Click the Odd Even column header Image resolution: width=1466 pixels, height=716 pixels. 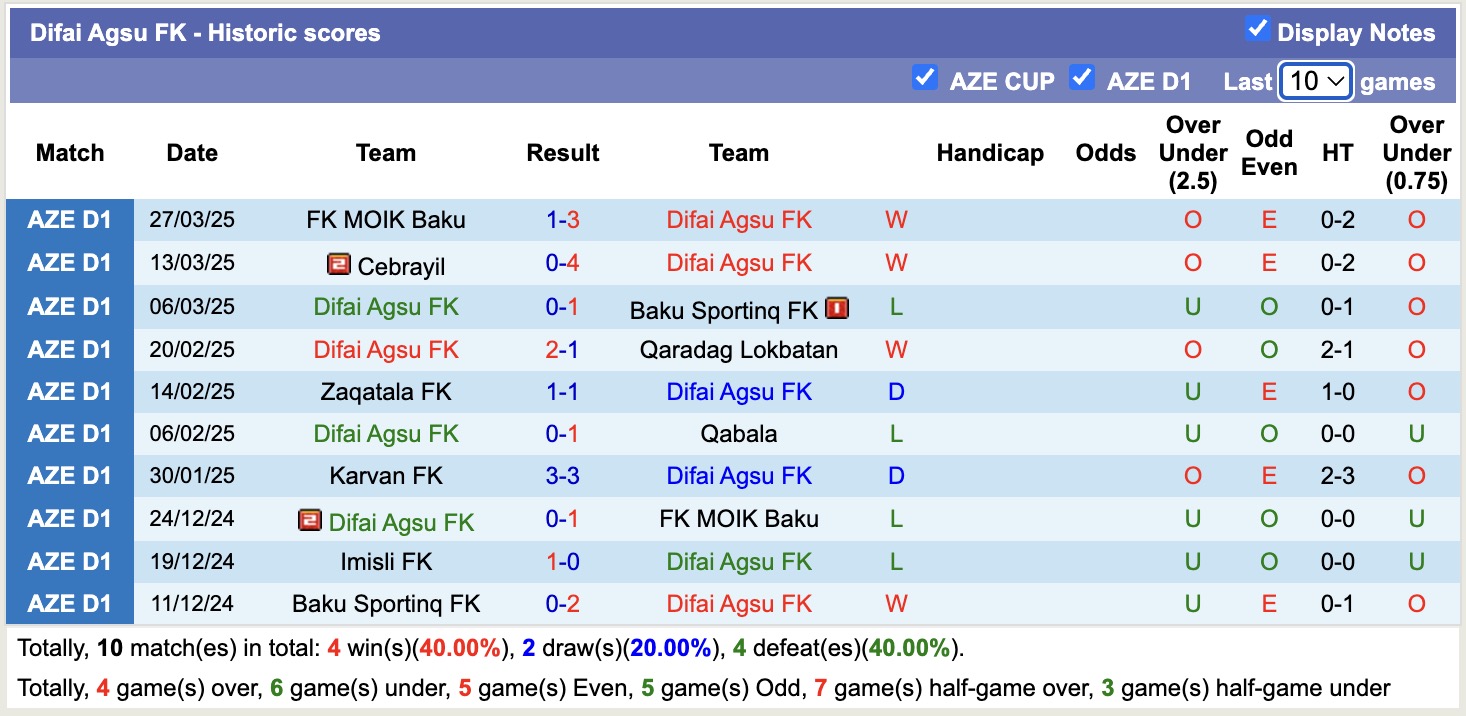pos(1268,153)
